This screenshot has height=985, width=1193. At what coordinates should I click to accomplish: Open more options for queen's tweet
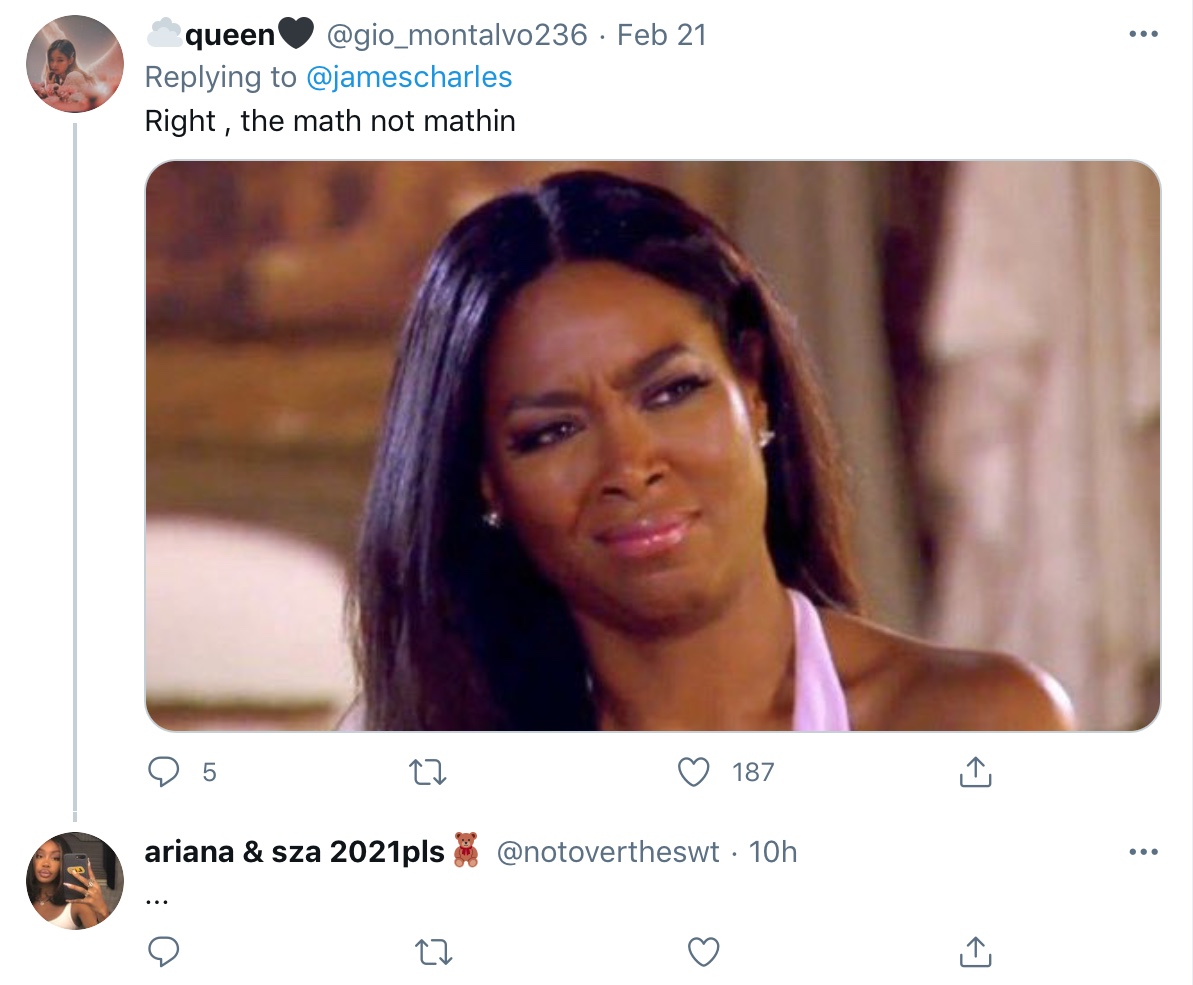(1143, 34)
